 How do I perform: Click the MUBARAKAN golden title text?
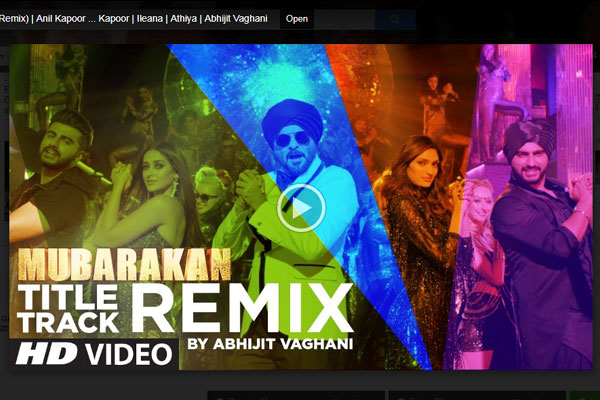125,264
